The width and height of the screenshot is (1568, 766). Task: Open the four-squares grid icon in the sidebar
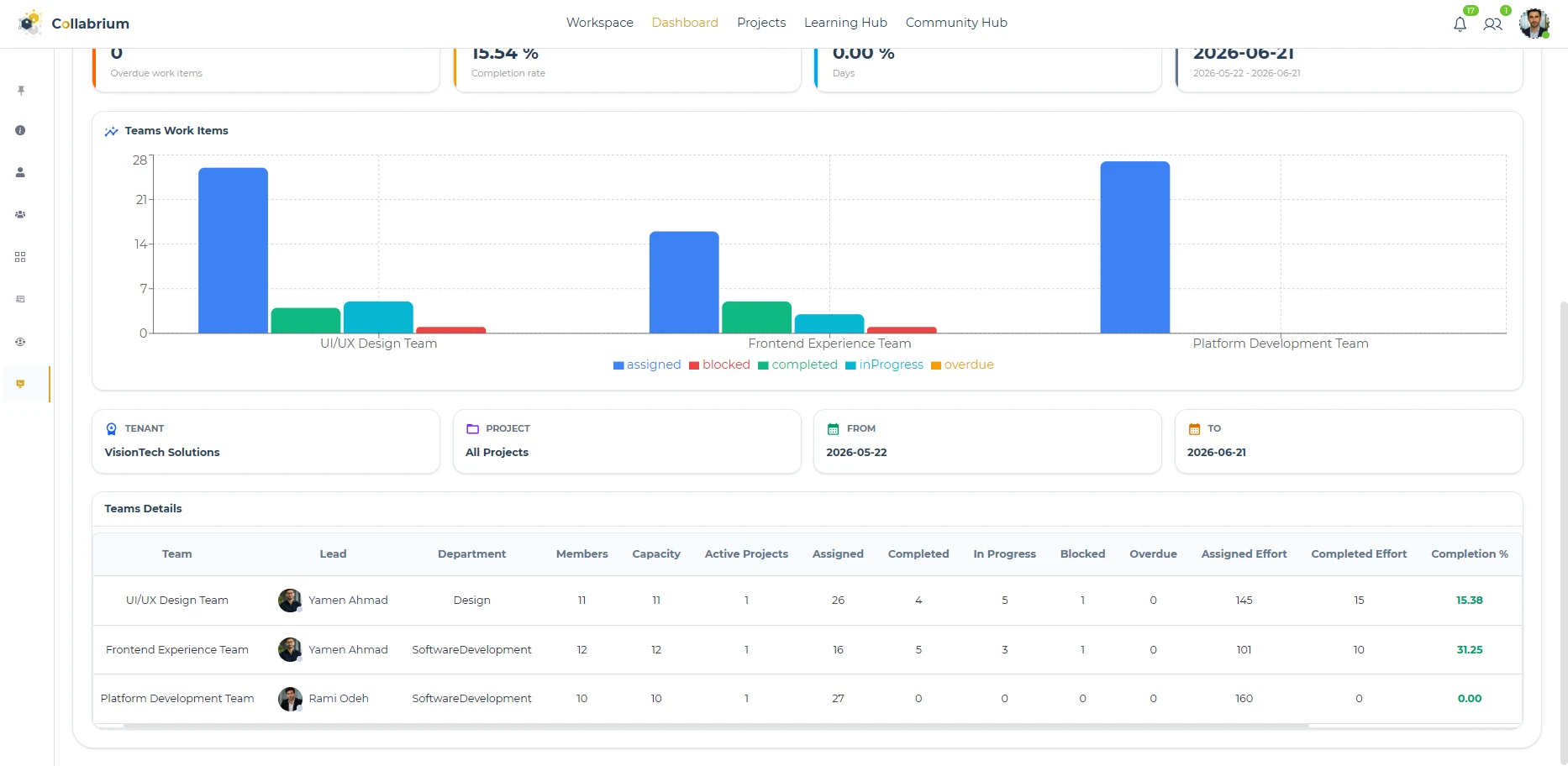click(20, 257)
